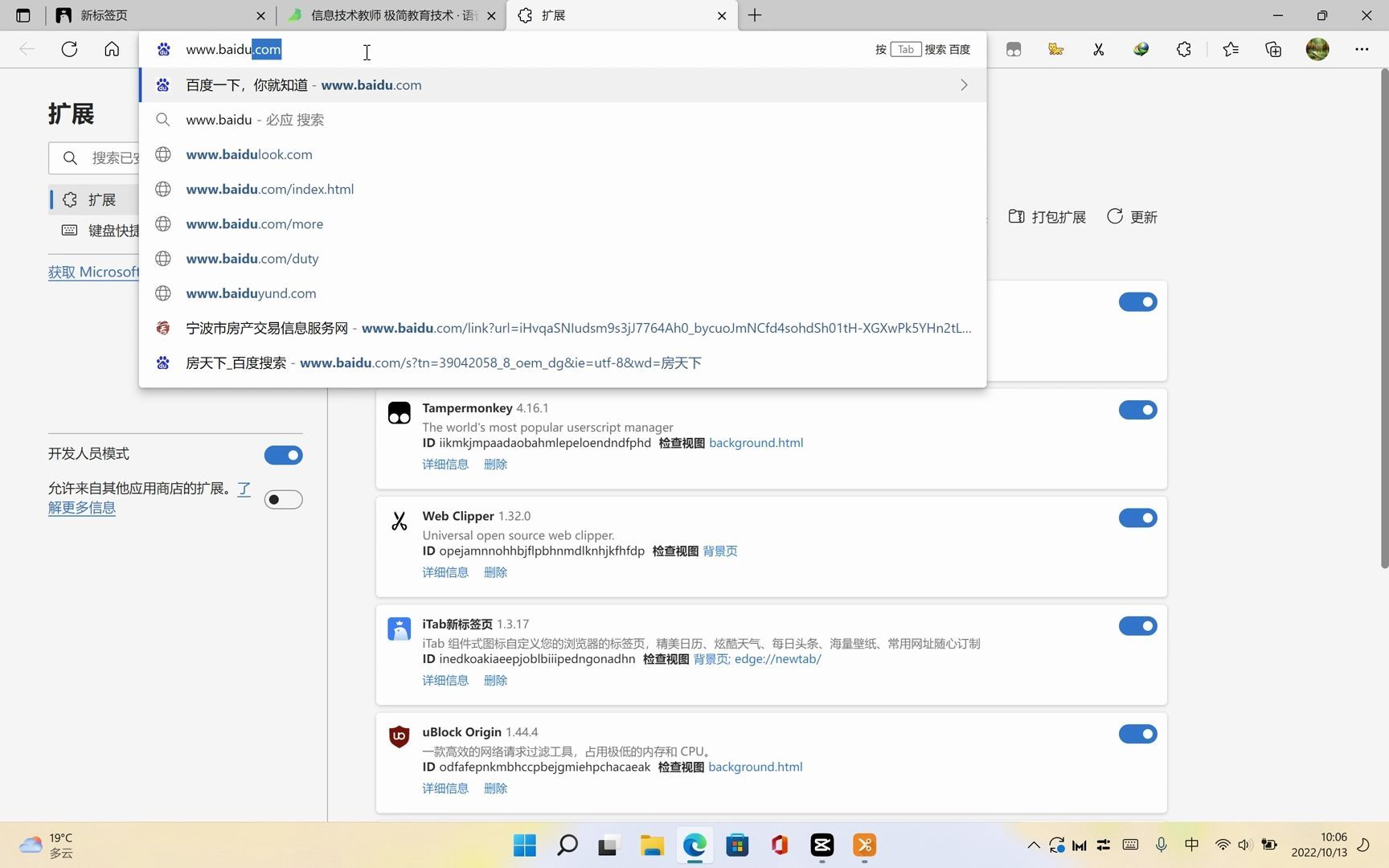Open the clock and date panel
Screen dimensions: 1389x868
[1319, 845]
